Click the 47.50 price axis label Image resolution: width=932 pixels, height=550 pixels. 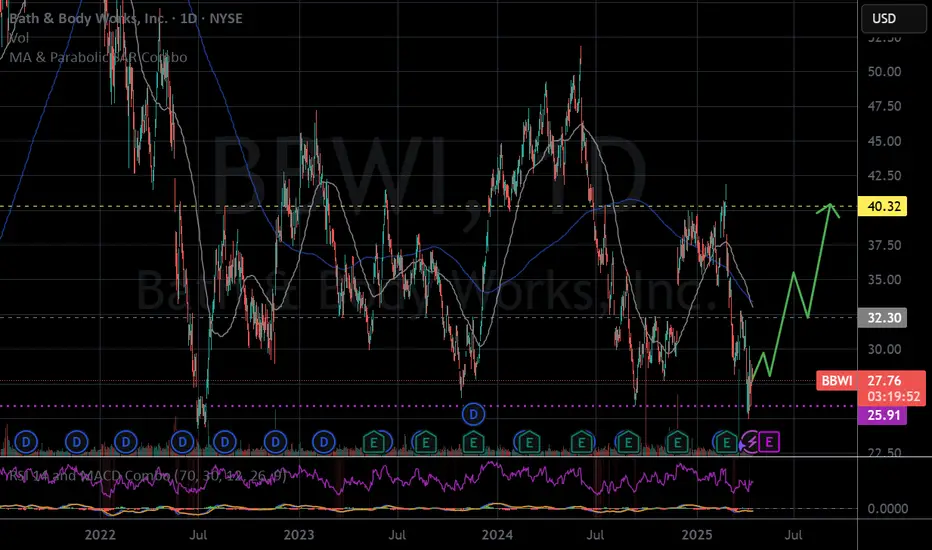(x=884, y=106)
